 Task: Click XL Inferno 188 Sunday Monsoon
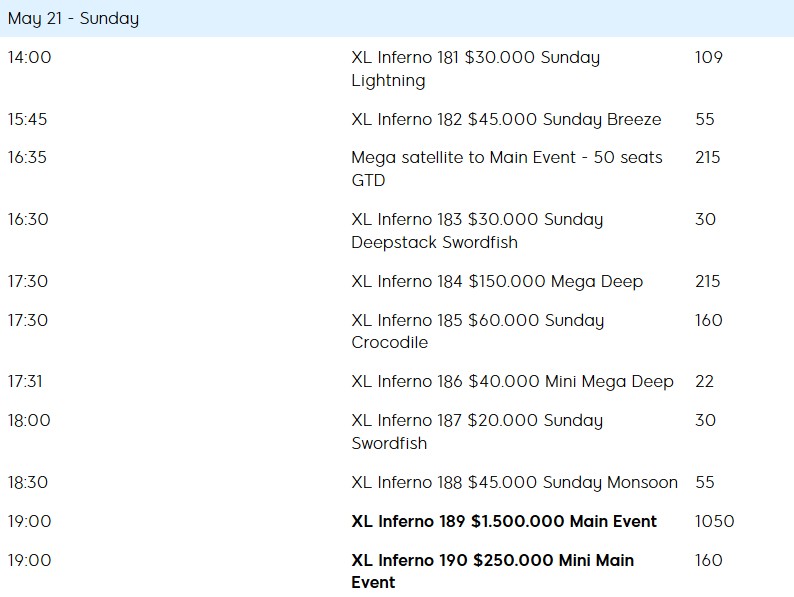click(514, 482)
